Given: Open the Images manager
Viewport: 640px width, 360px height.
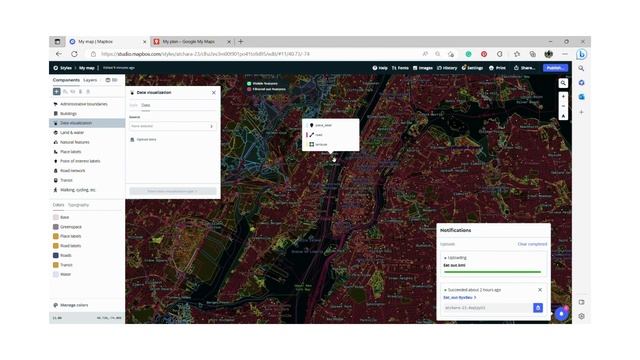Looking at the screenshot, I should point(423,68).
